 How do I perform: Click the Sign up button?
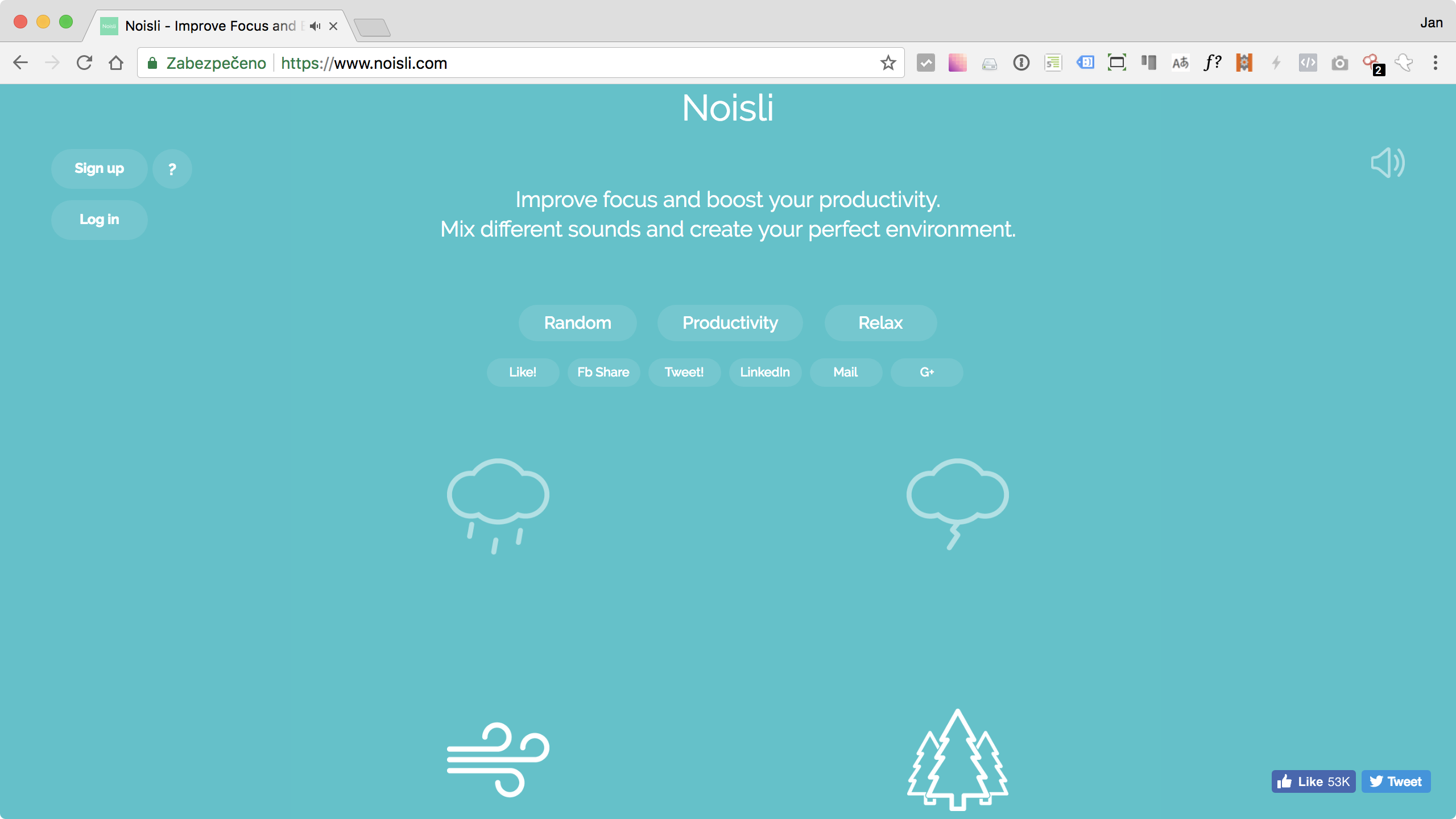tap(99, 168)
